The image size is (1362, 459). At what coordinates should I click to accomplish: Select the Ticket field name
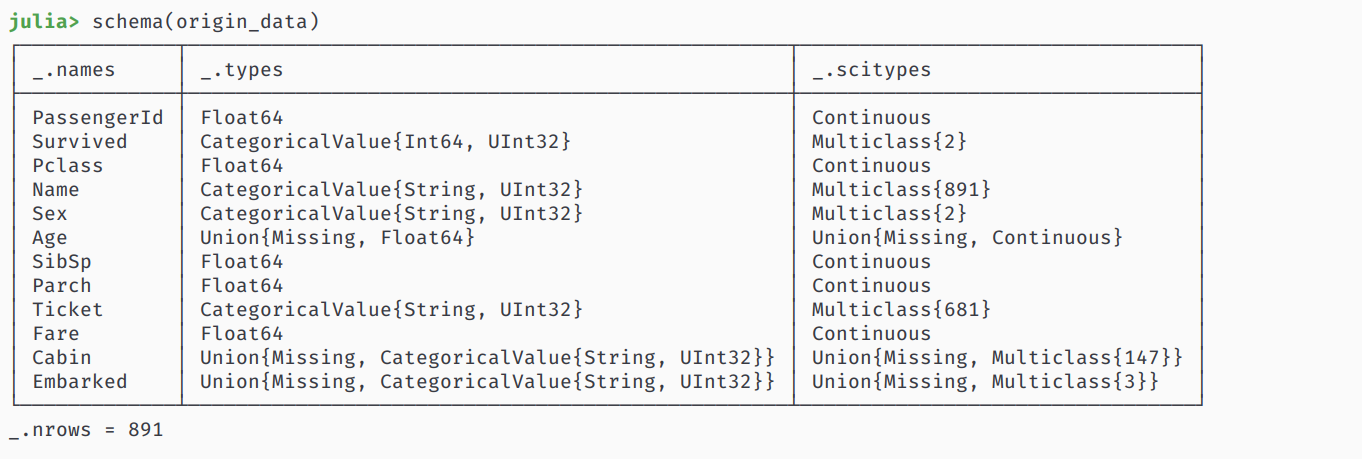(x=67, y=310)
